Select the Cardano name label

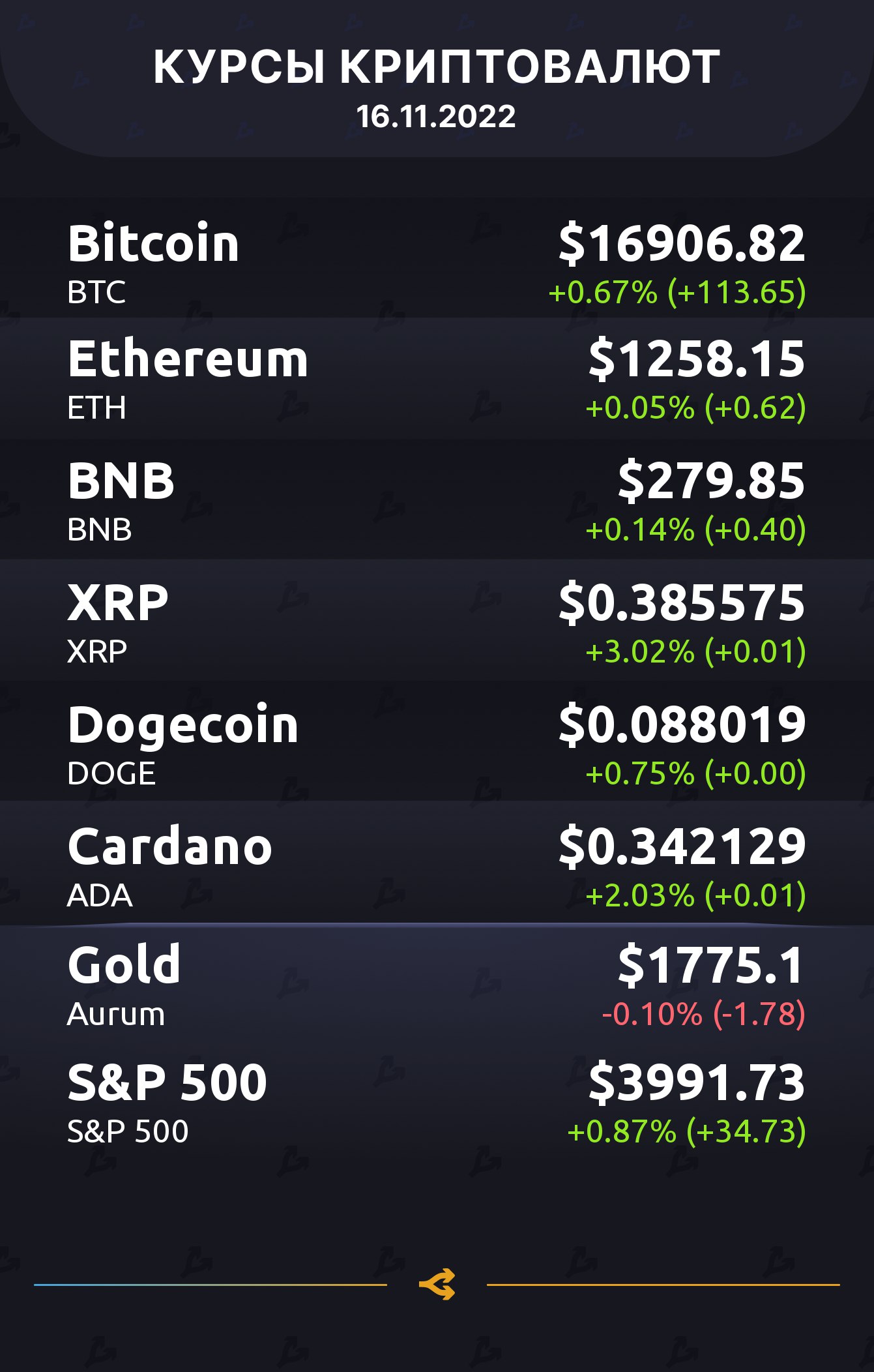coord(170,847)
